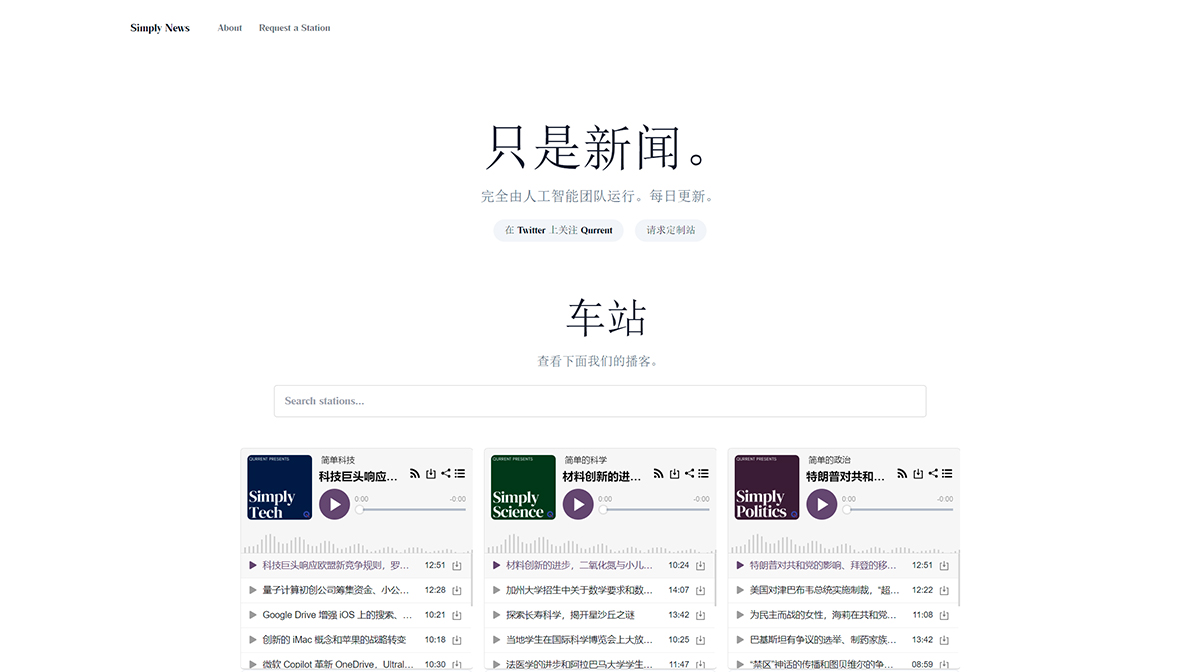
Task: Open the RSS feed for Simply Politics
Action: coord(901,473)
